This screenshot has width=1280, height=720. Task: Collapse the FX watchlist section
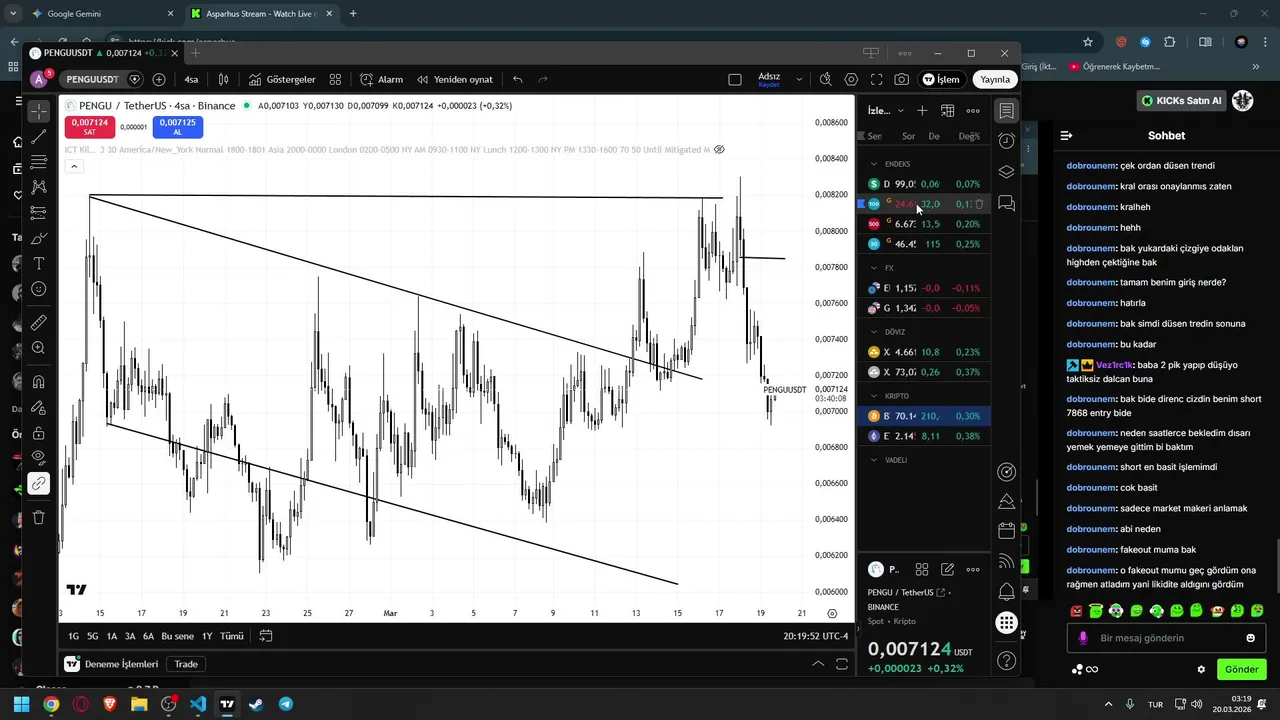click(x=874, y=268)
